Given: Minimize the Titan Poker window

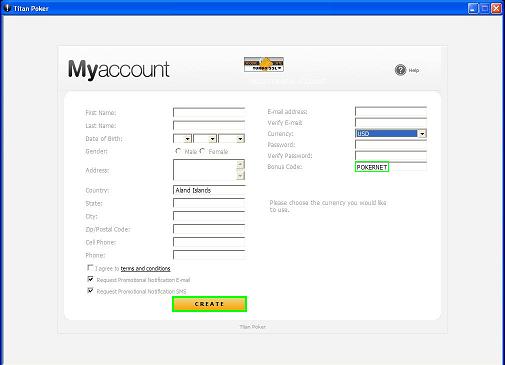Looking at the screenshot, I should pos(473,8).
